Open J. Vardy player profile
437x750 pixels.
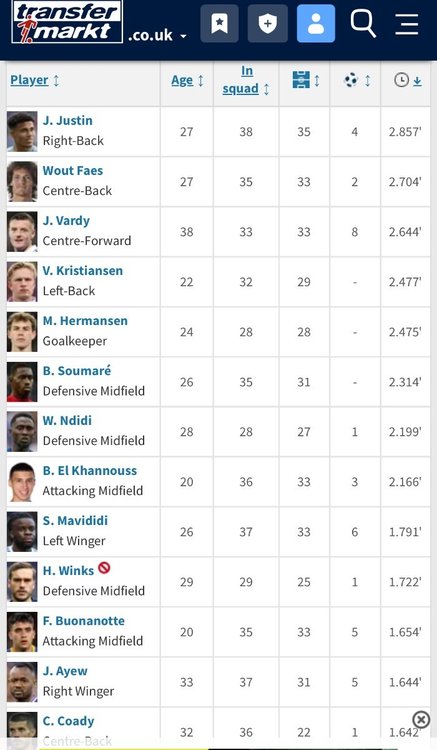[66, 221]
